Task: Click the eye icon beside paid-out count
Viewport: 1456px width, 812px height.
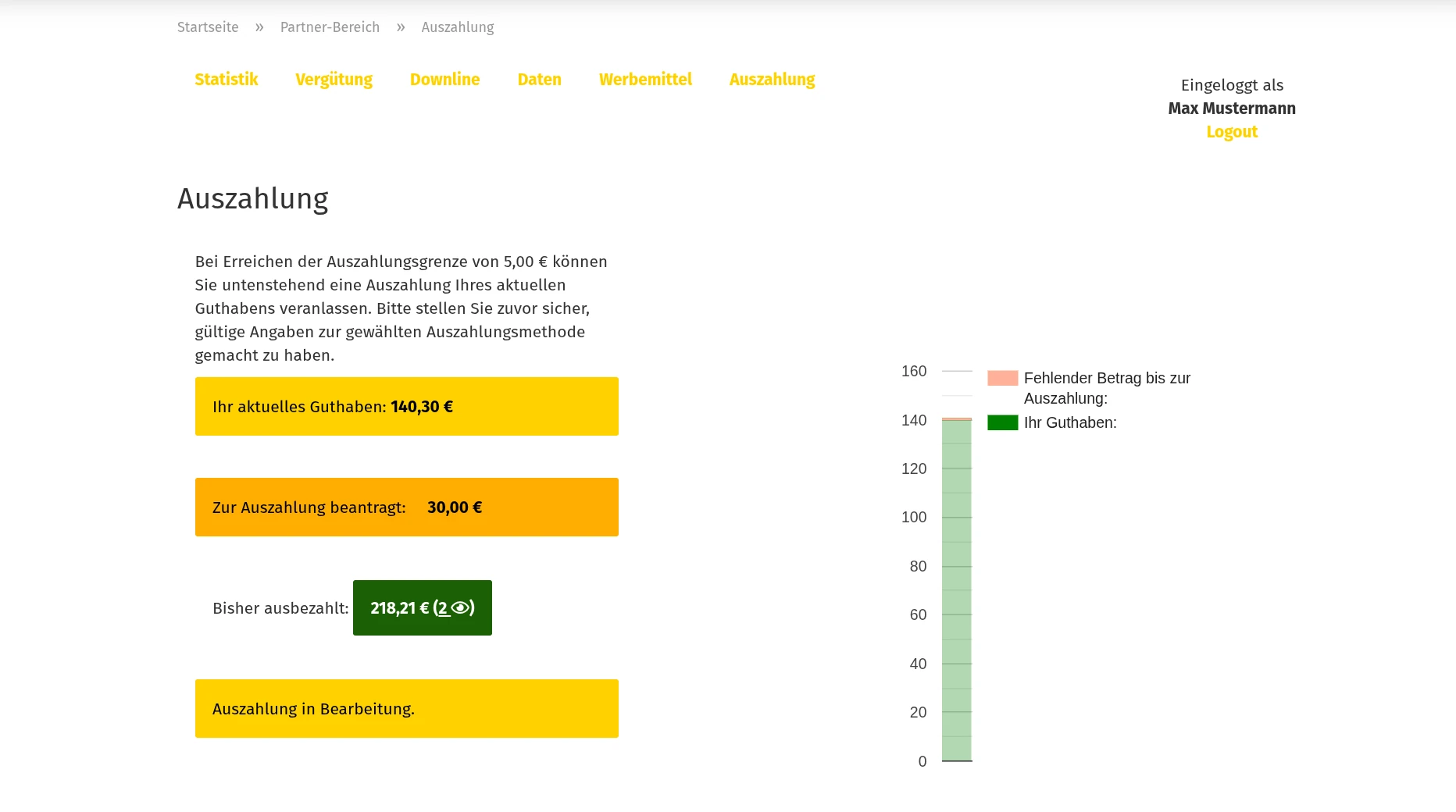Action: (x=460, y=608)
